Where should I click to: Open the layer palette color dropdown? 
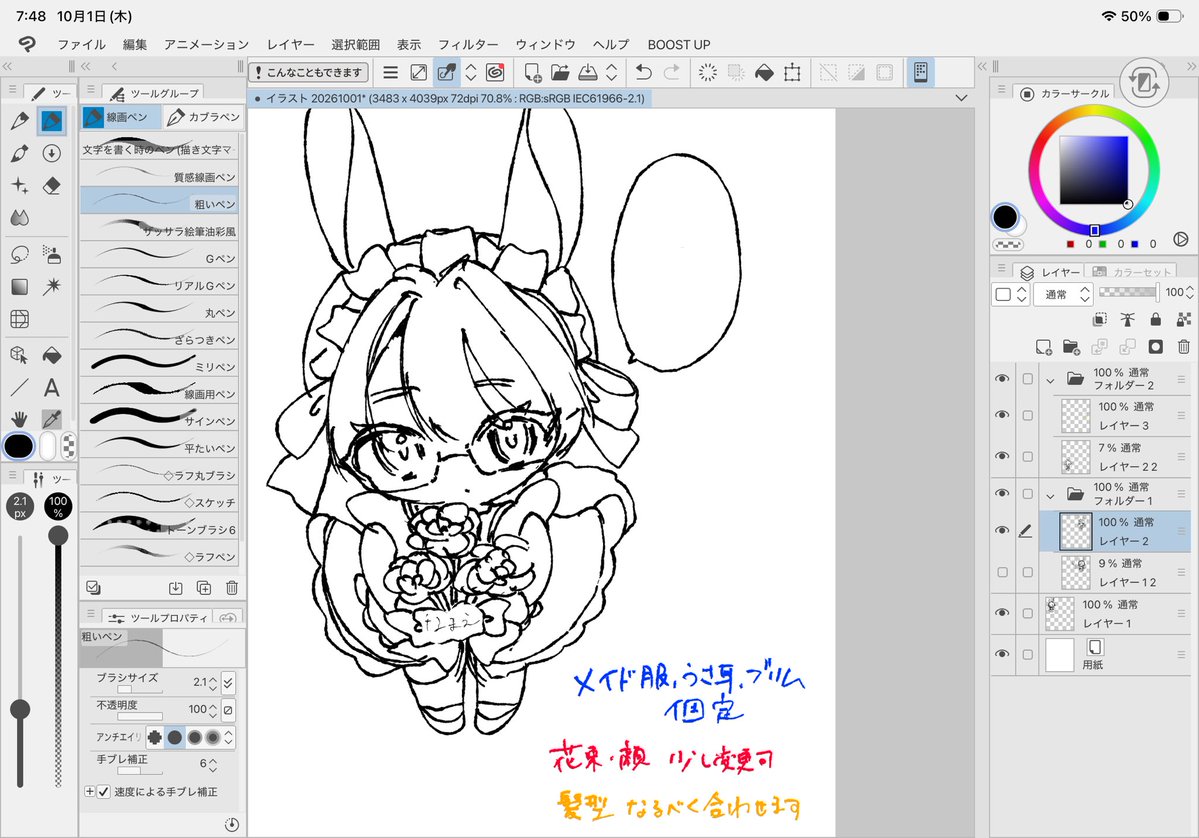pyautogui.click(x=1009, y=294)
